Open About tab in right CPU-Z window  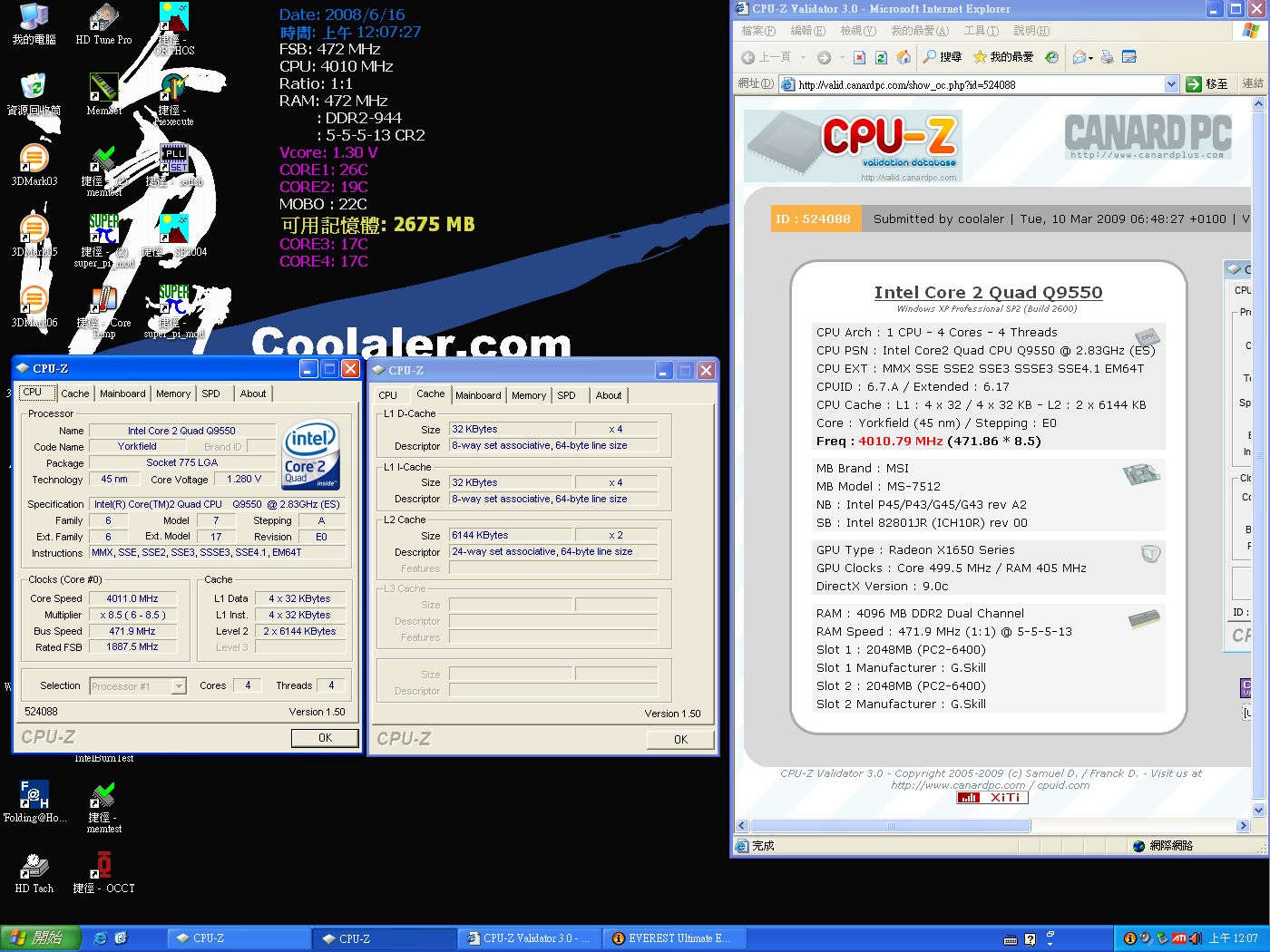(x=609, y=395)
